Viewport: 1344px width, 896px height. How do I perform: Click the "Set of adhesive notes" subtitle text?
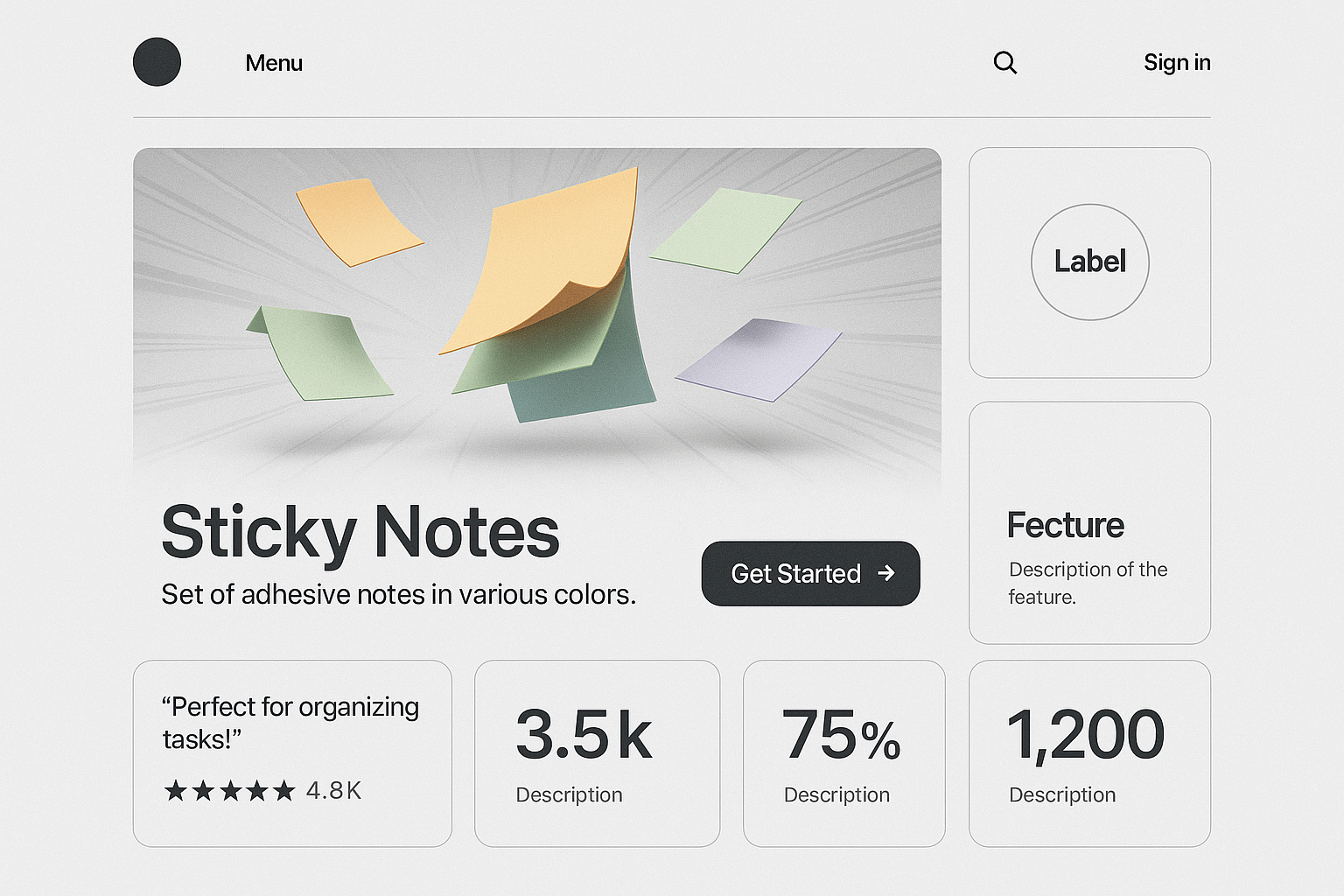[398, 595]
